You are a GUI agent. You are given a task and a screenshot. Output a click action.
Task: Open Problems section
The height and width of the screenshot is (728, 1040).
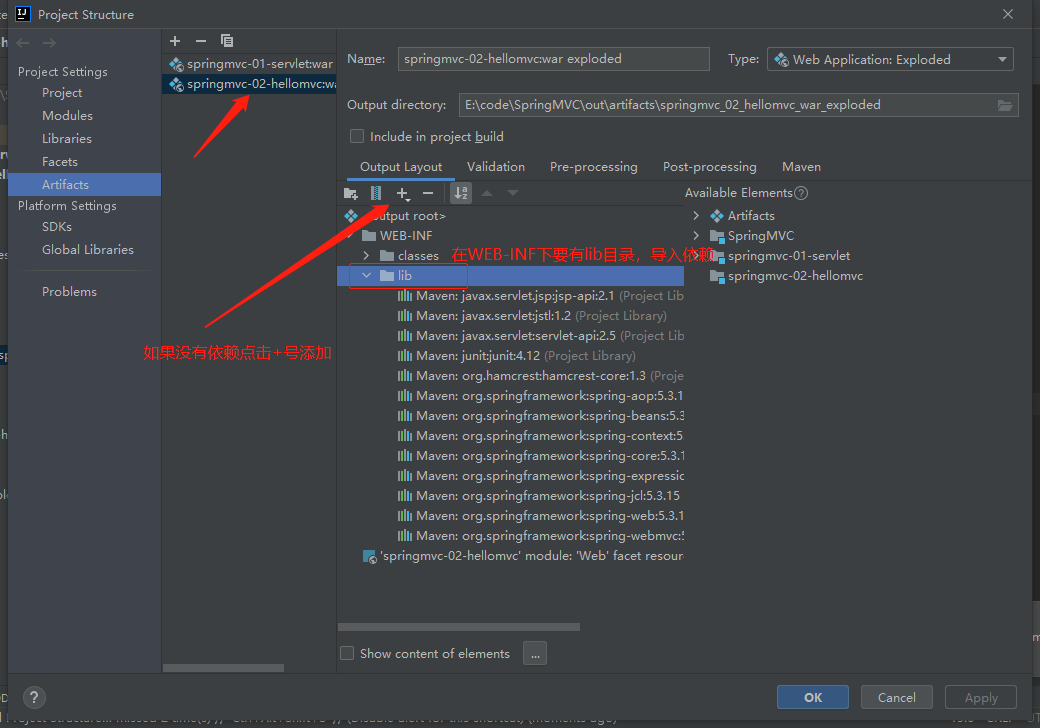(70, 292)
